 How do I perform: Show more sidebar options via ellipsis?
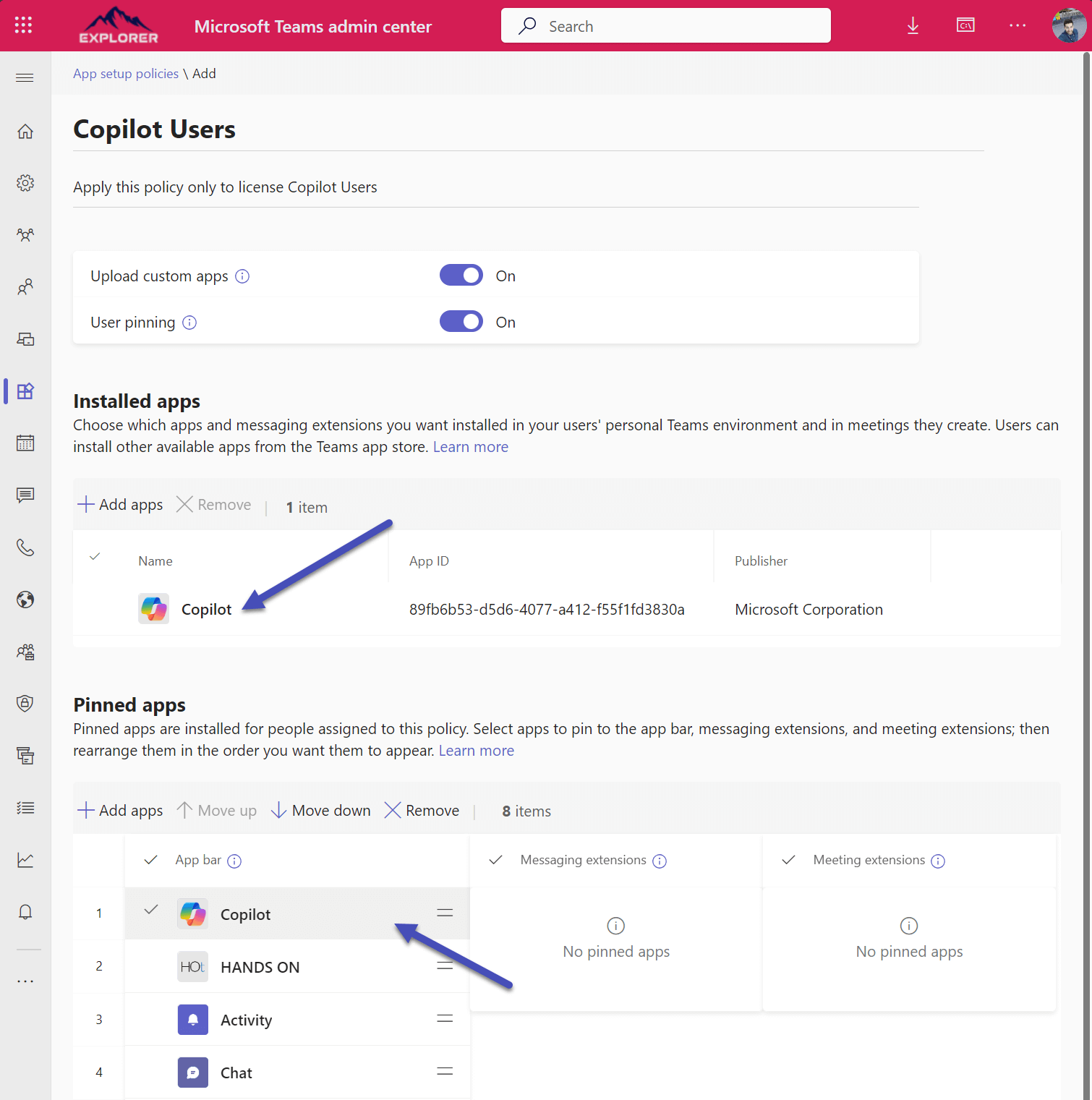25,981
